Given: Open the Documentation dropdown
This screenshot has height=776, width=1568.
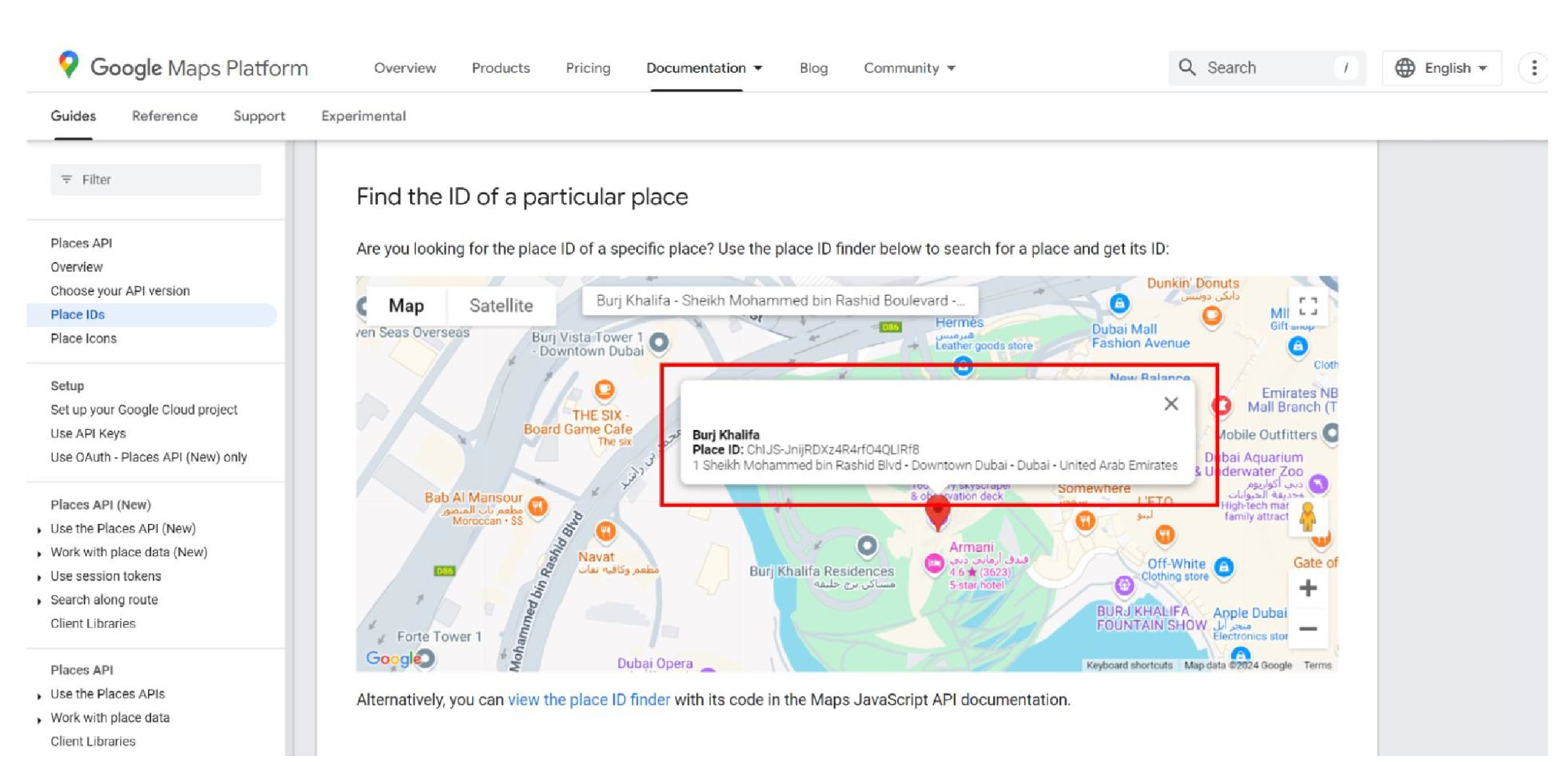Looking at the screenshot, I should pyautogui.click(x=704, y=68).
